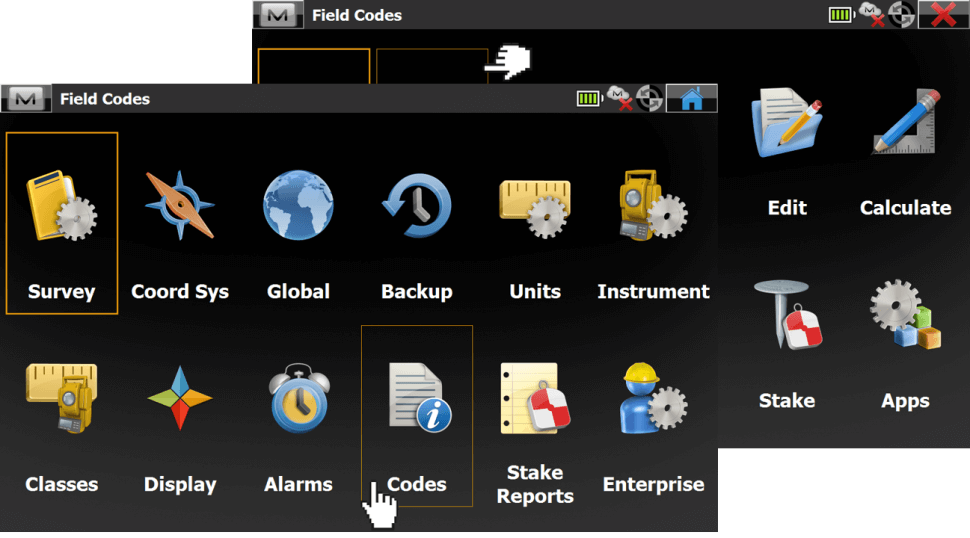The height and width of the screenshot is (538, 970).
Task: Click 'Field Codes' title in front window
Action: coord(105,99)
